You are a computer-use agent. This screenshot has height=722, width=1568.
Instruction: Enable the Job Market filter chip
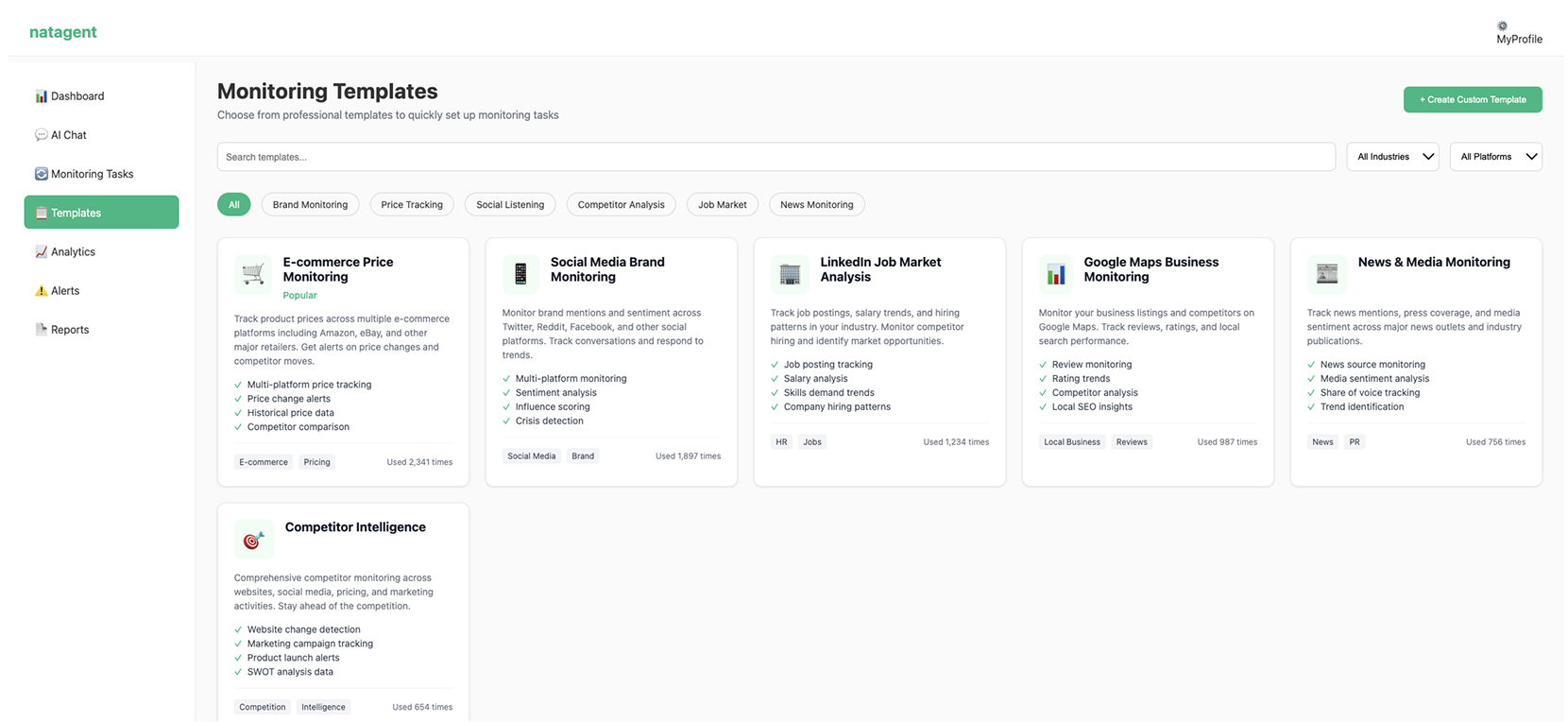tap(722, 205)
